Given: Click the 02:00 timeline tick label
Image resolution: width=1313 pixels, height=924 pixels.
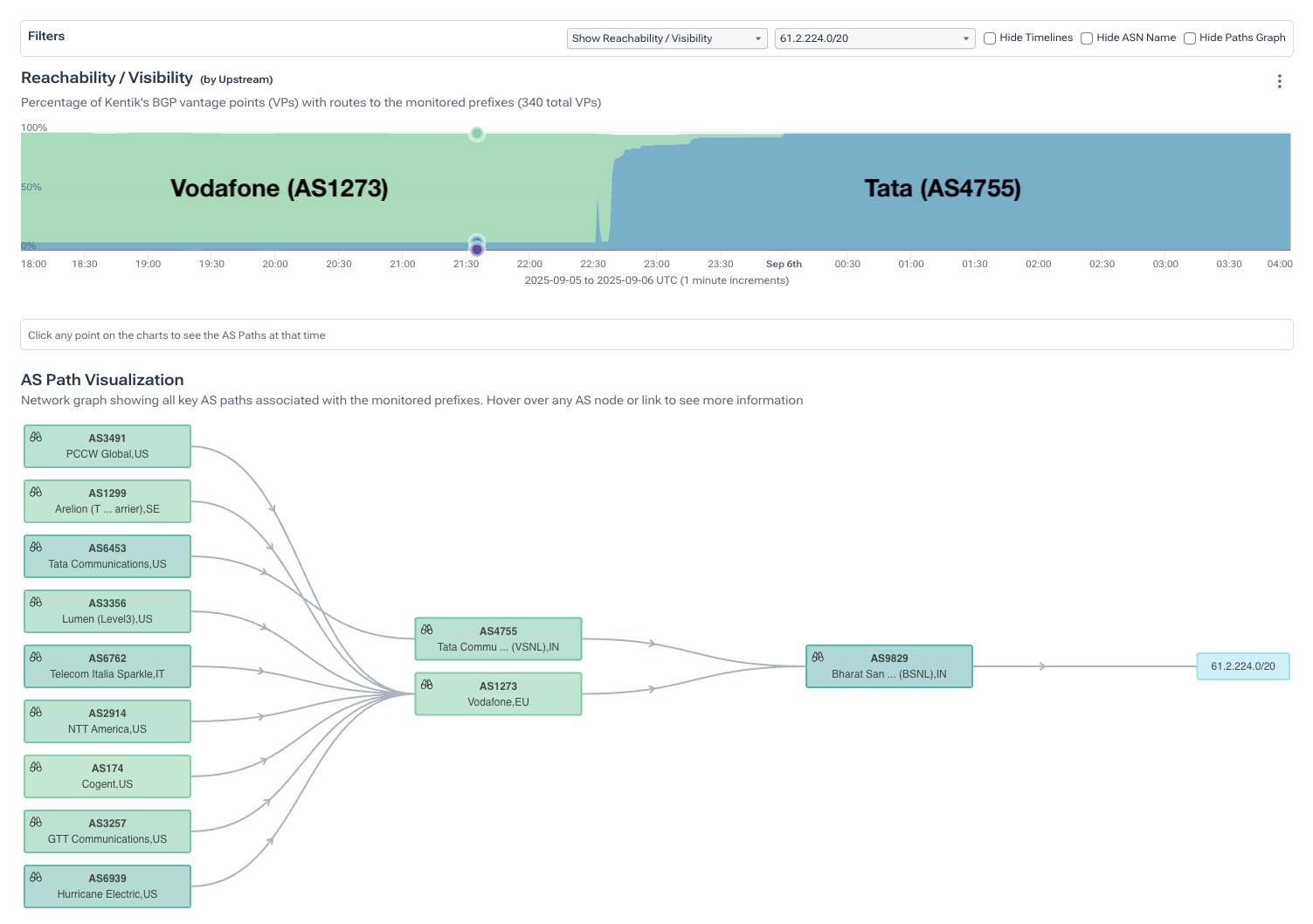Looking at the screenshot, I should click(x=1038, y=264).
